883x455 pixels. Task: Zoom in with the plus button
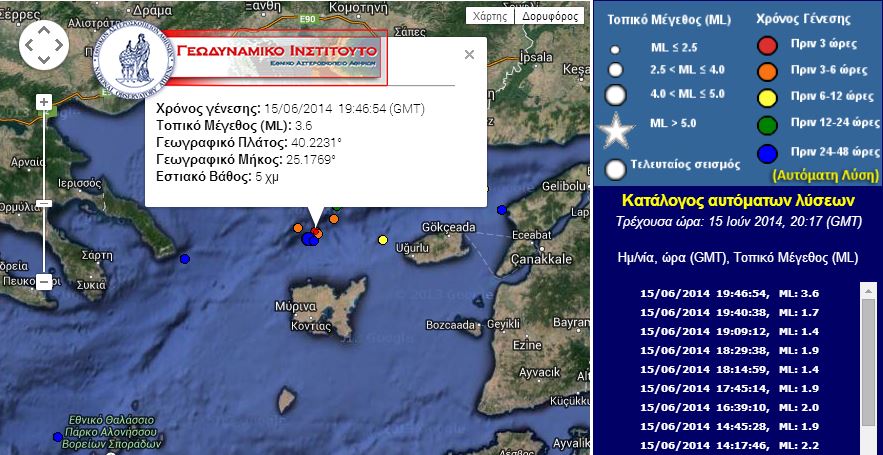click(x=44, y=102)
